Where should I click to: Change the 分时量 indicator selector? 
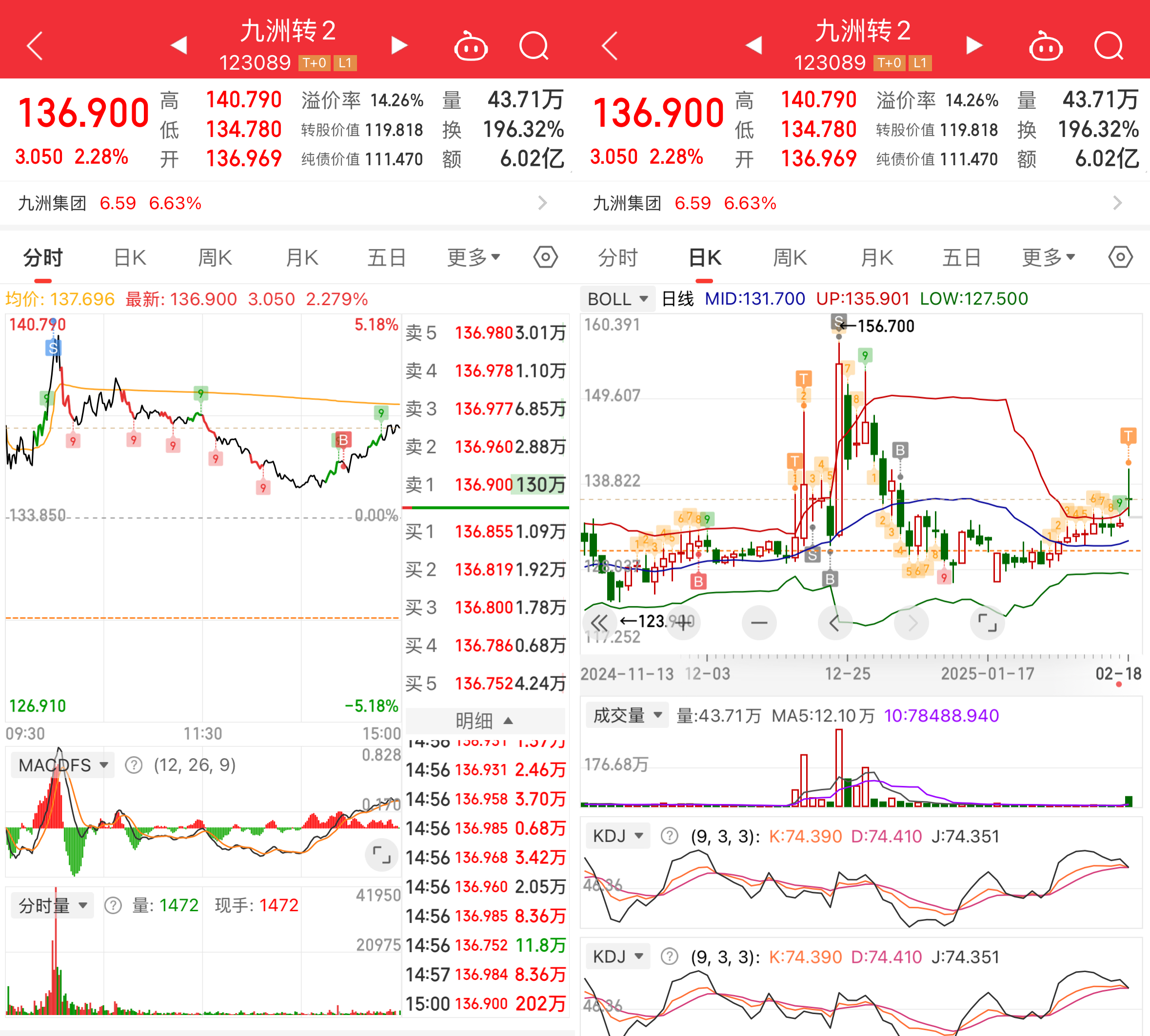point(52,905)
